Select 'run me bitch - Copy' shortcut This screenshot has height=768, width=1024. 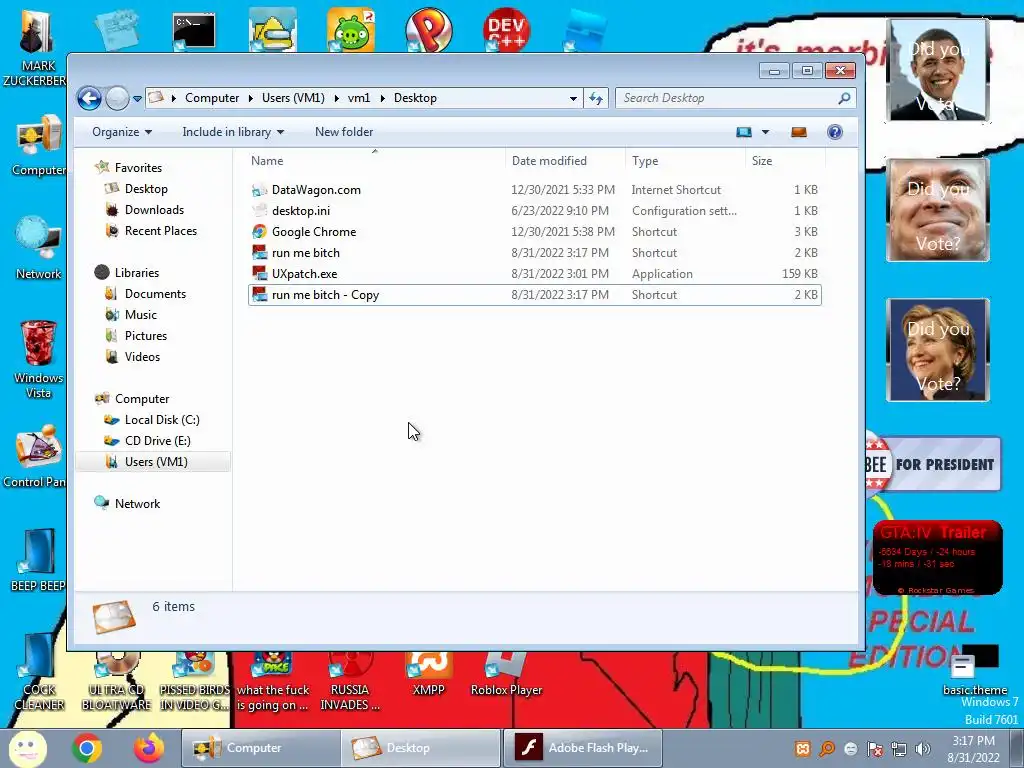(x=534, y=295)
